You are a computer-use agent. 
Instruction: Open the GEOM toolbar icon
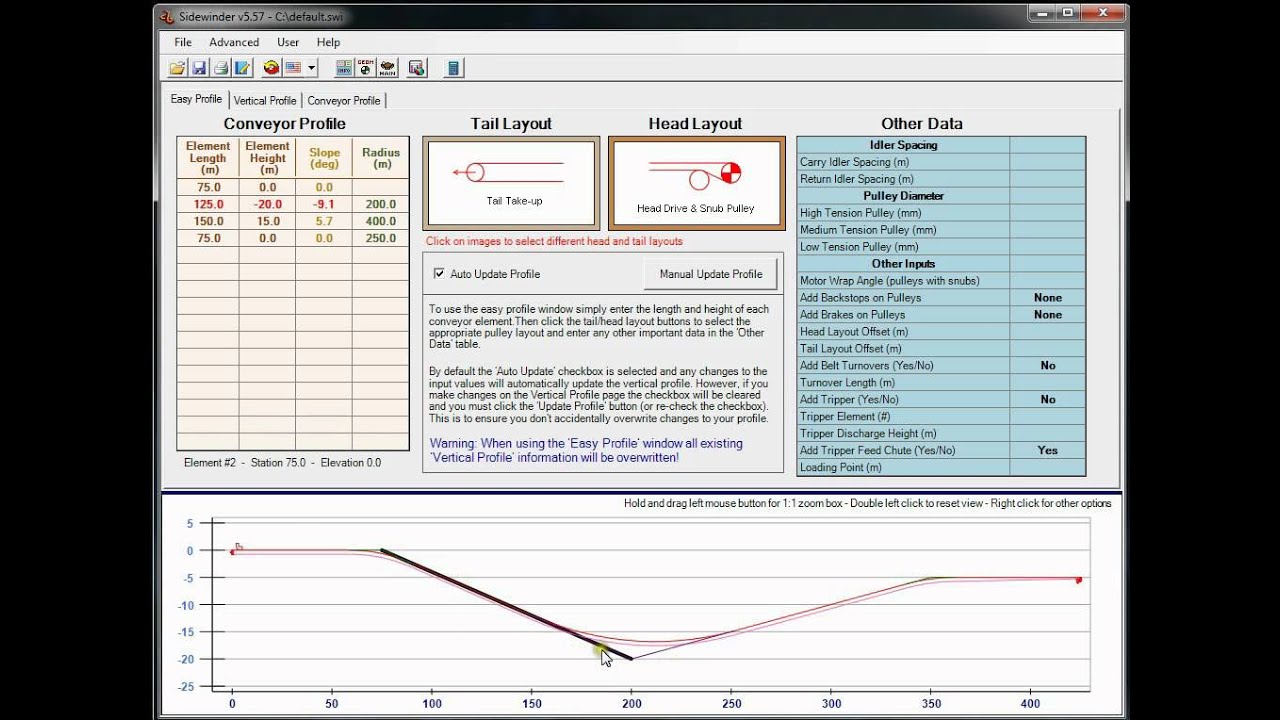pyautogui.click(x=365, y=68)
